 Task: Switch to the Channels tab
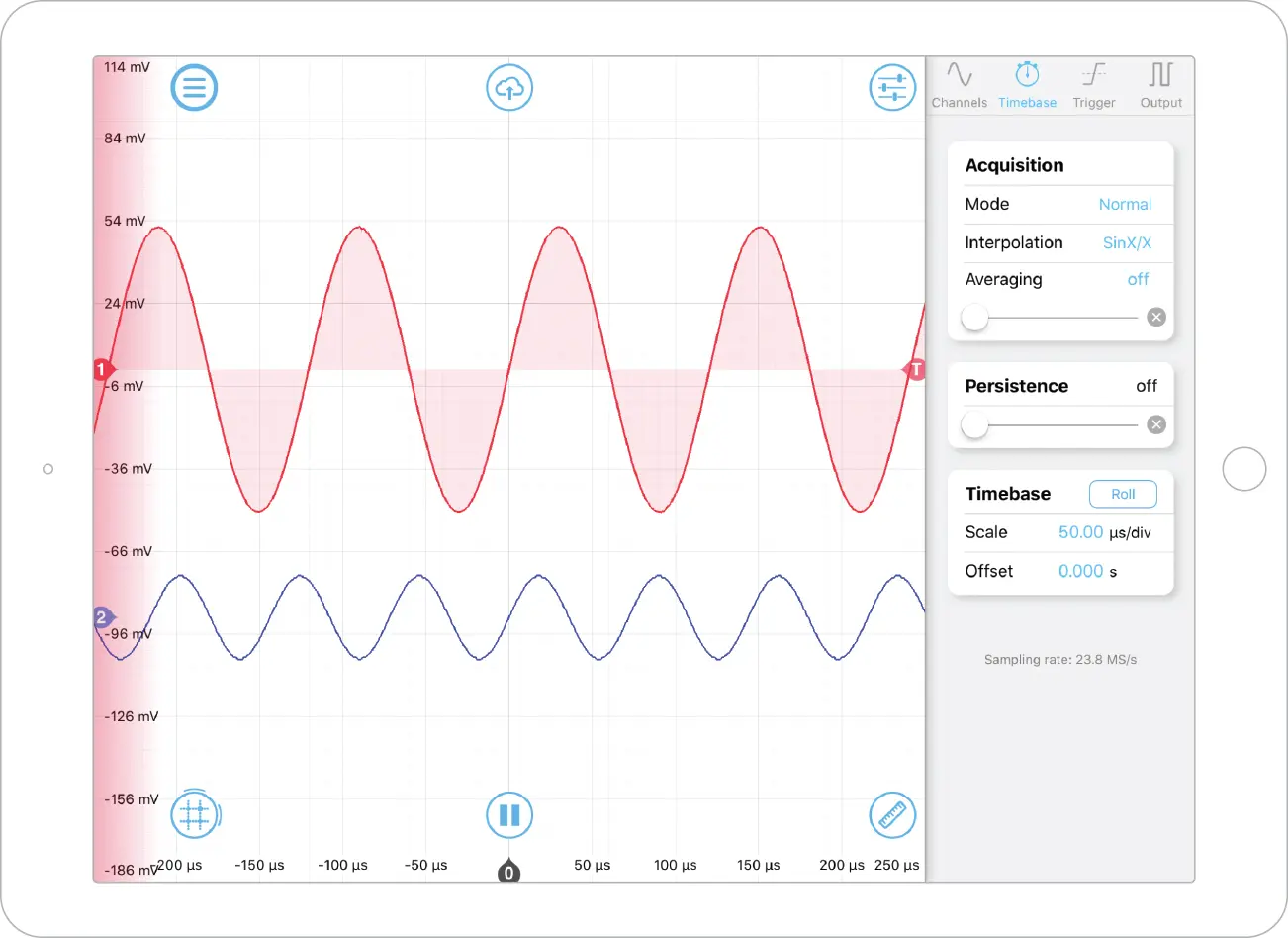(959, 85)
